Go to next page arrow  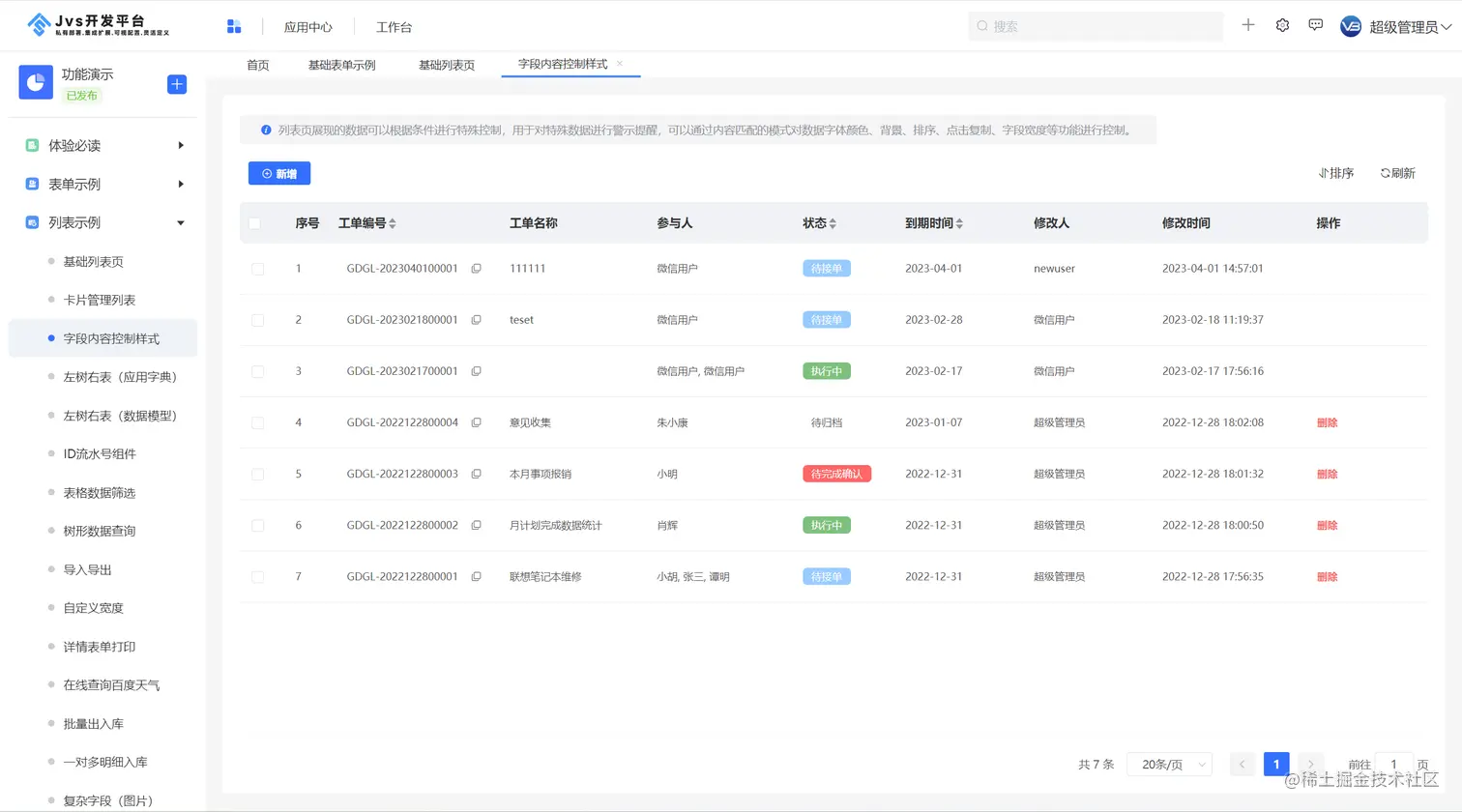(x=1311, y=764)
